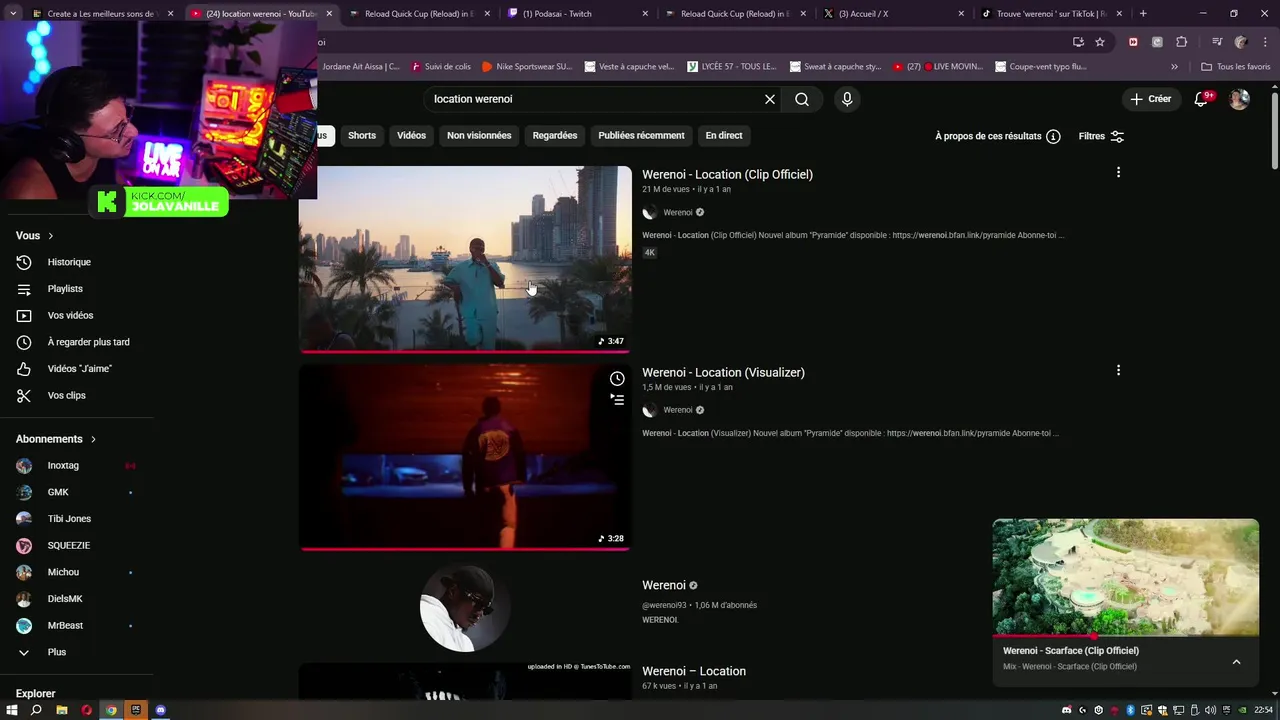1280x720 pixels.
Task: Open the Tous les favoris folder
Action: pyautogui.click(x=1235, y=67)
